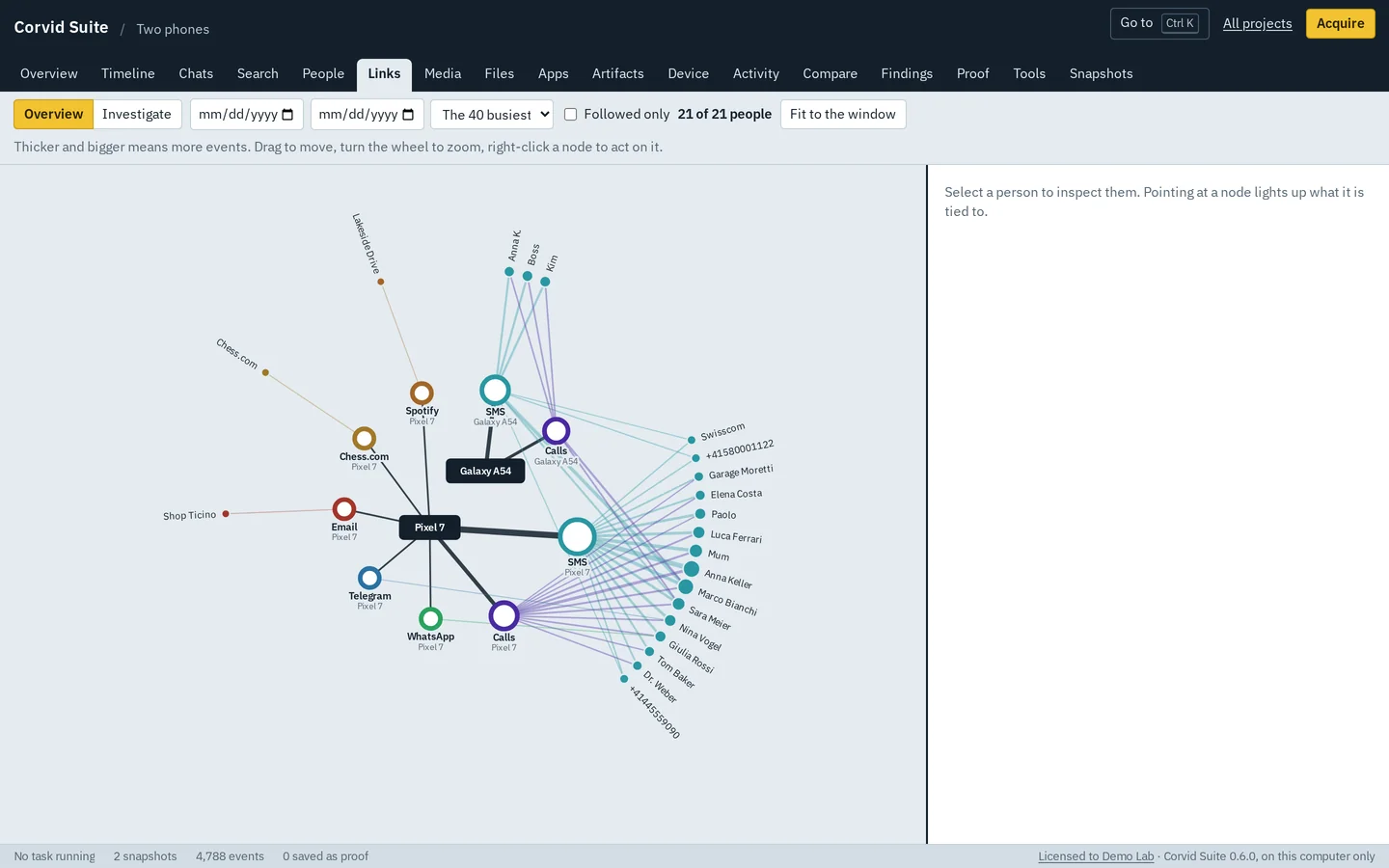
Task: Click the '4,788 events' status entry
Action: [x=230, y=856]
